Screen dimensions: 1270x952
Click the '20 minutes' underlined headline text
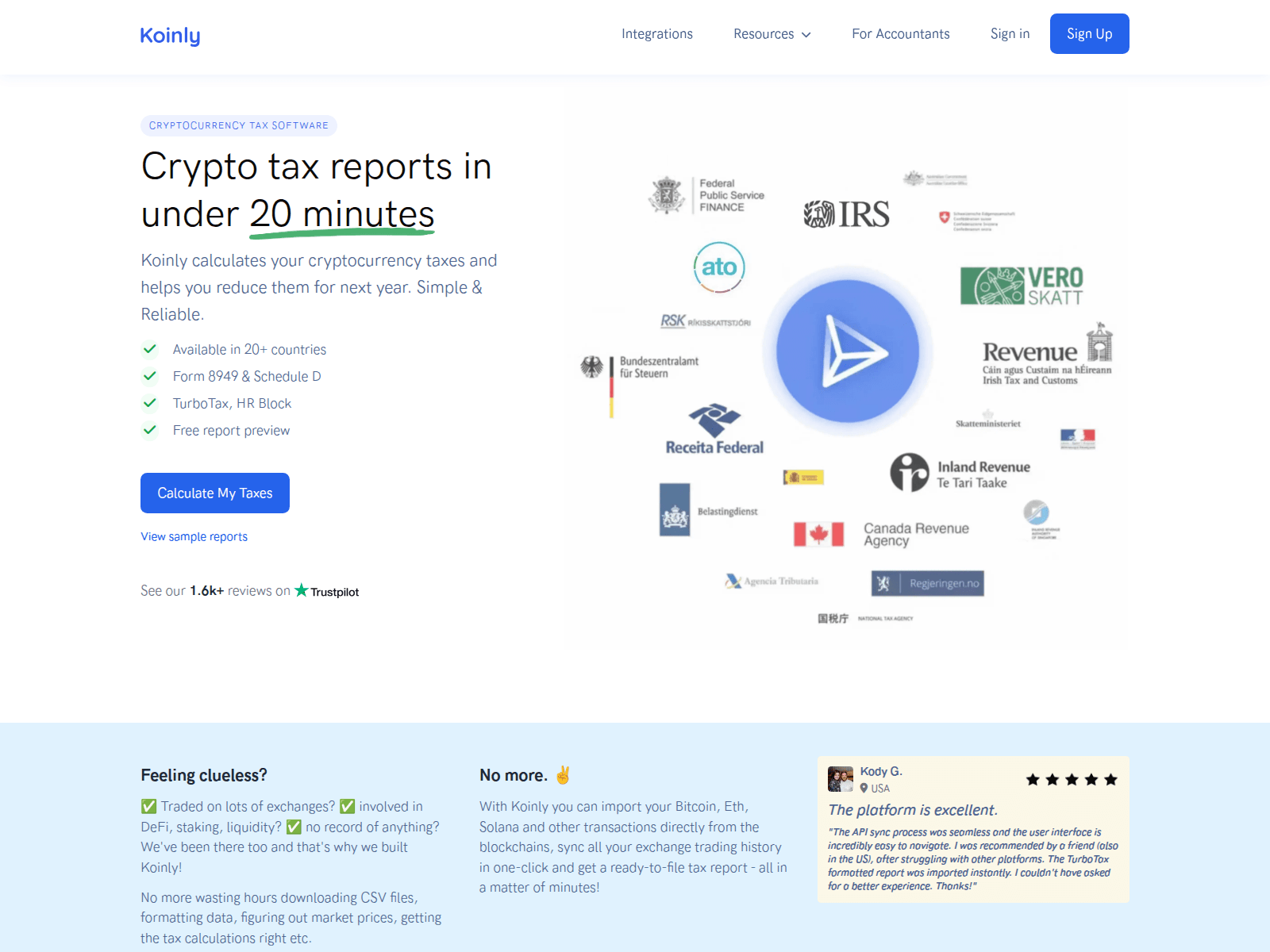[342, 215]
